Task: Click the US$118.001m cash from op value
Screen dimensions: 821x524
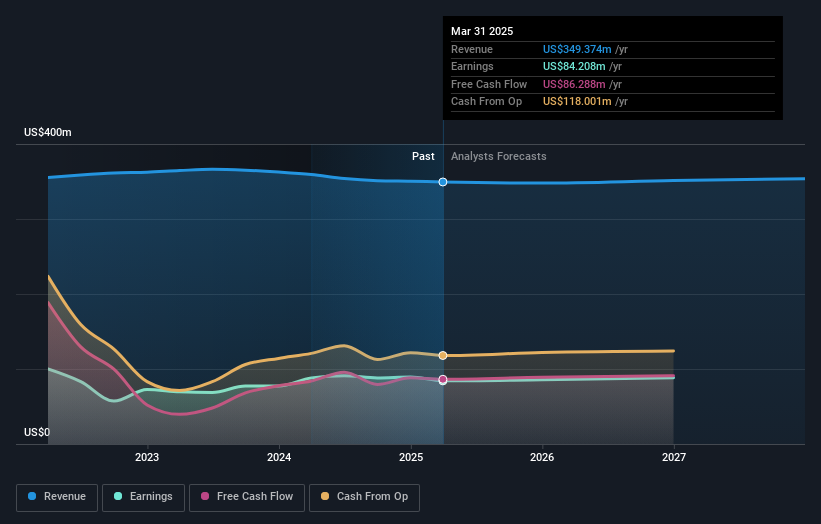Action: click(577, 102)
